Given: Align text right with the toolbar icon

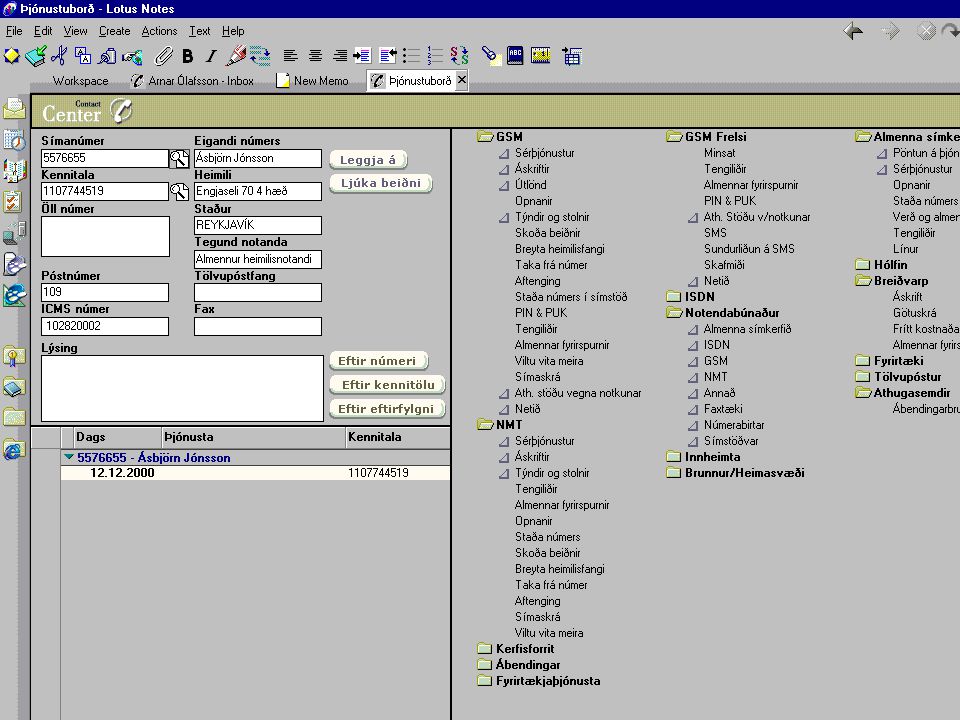Looking at the screenshot, I should pos(340,56).
